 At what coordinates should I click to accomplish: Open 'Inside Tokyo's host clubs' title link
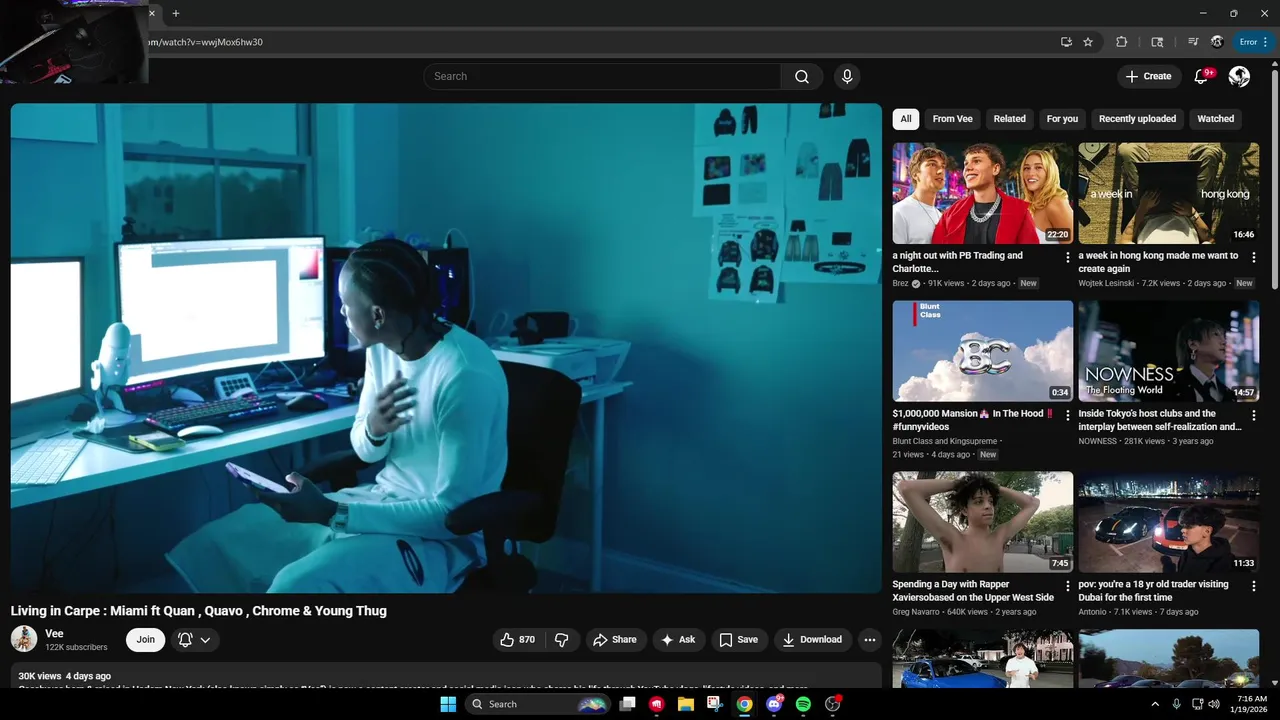1160,420
